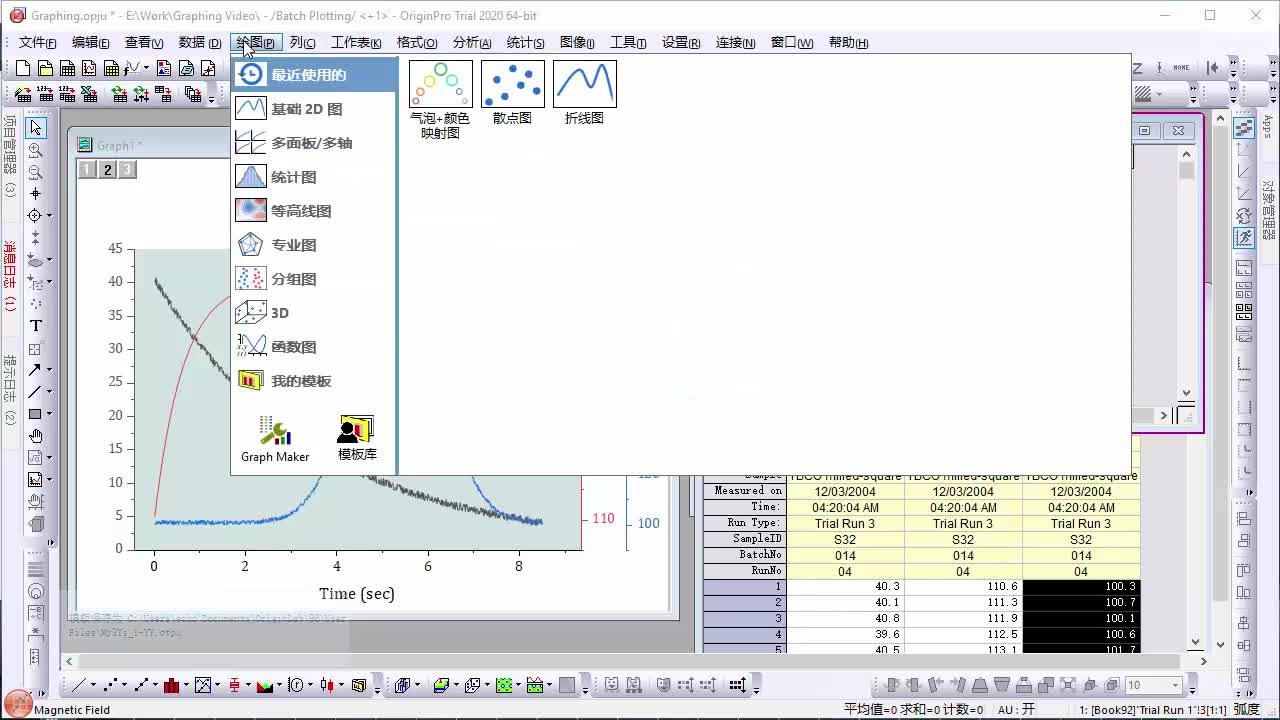The width and height of the screenshot is (1280, 720).
Task: Click worksheet row header 3
Action: (745, 618)
